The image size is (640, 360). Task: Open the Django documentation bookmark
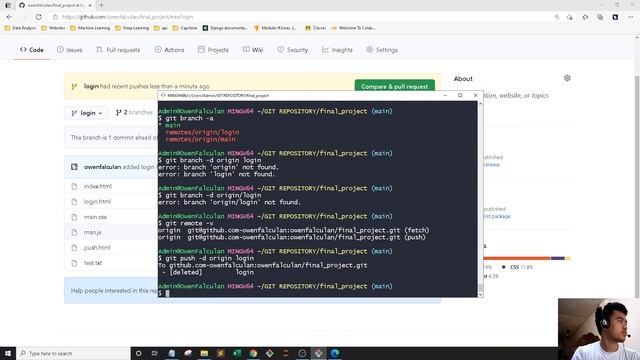[225, 28]
